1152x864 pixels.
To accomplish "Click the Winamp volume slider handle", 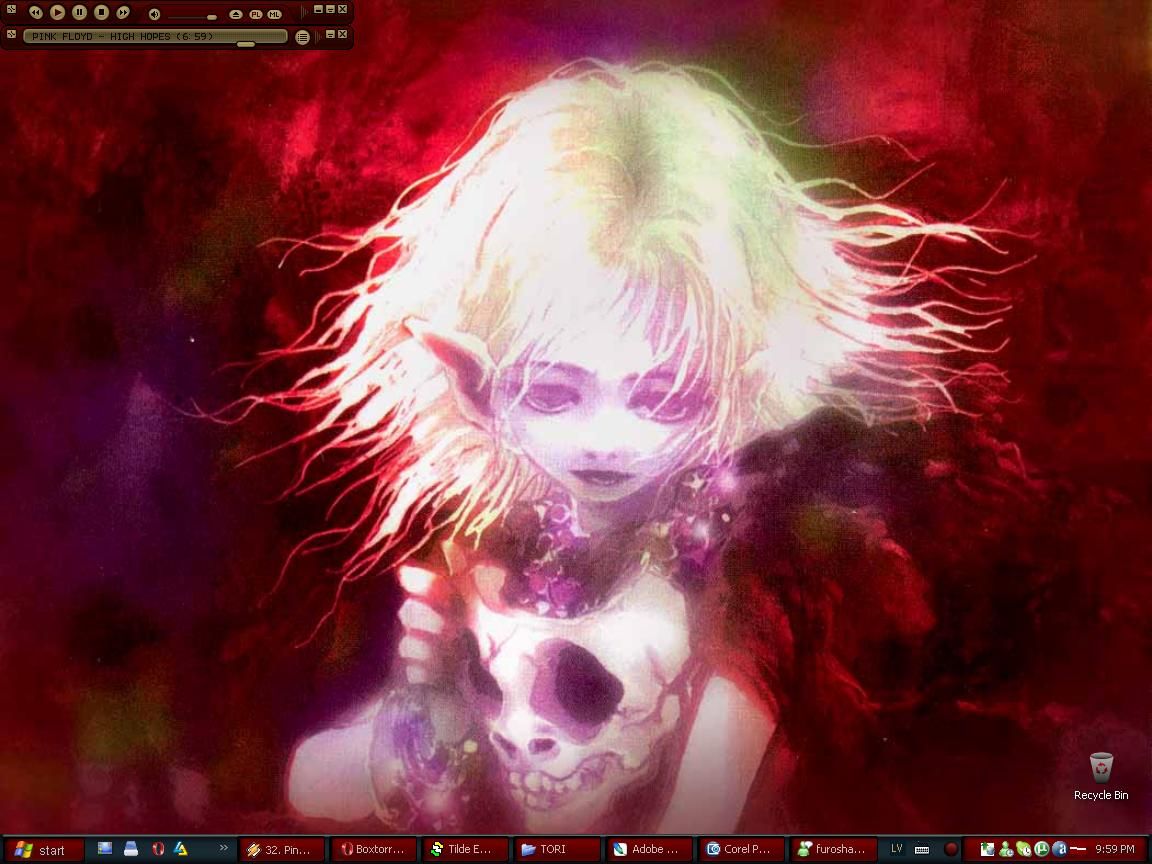I will (212, 17).
